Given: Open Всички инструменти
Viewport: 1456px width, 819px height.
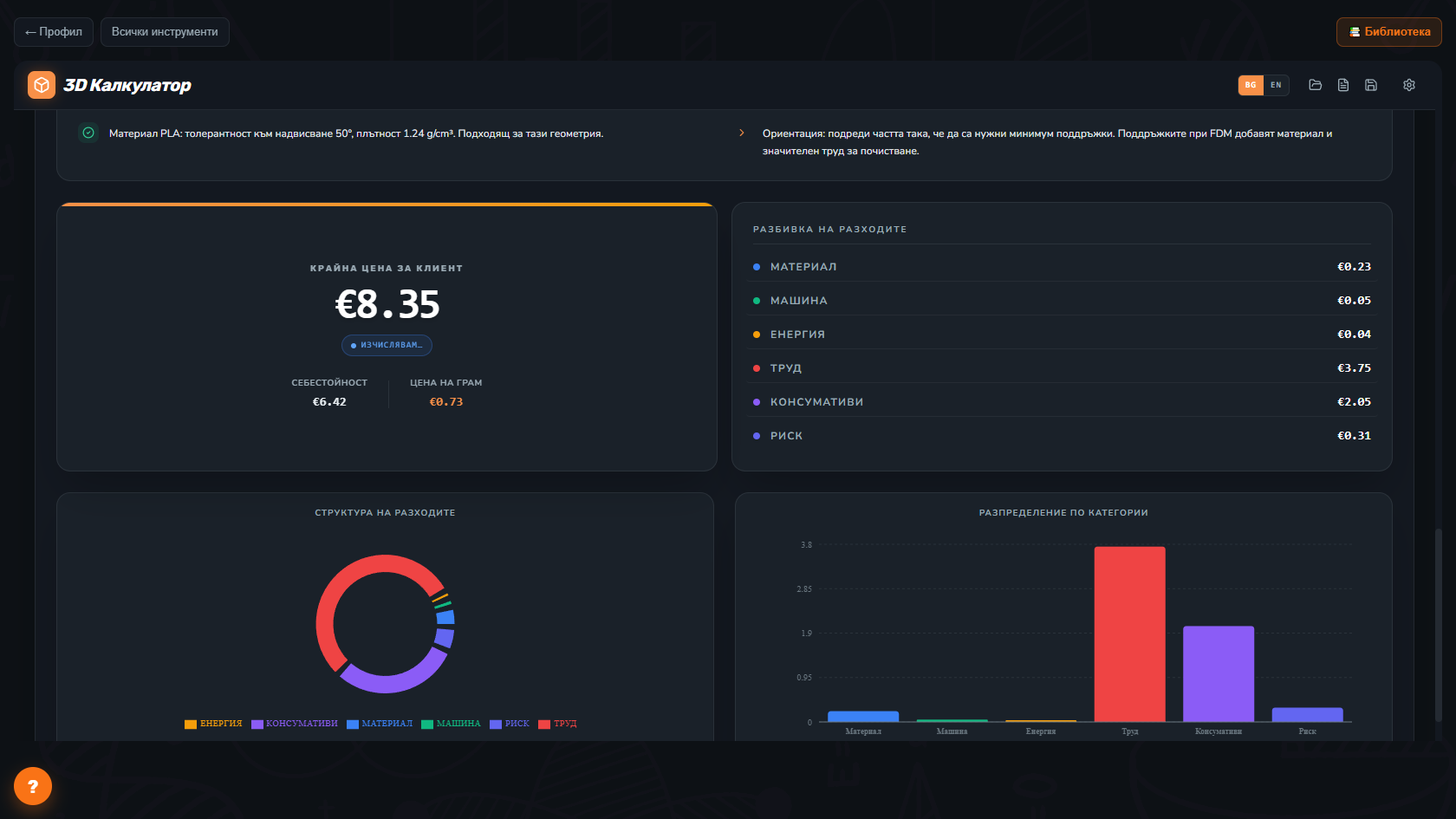Looking at the screenshot, I should pos(165,32).
